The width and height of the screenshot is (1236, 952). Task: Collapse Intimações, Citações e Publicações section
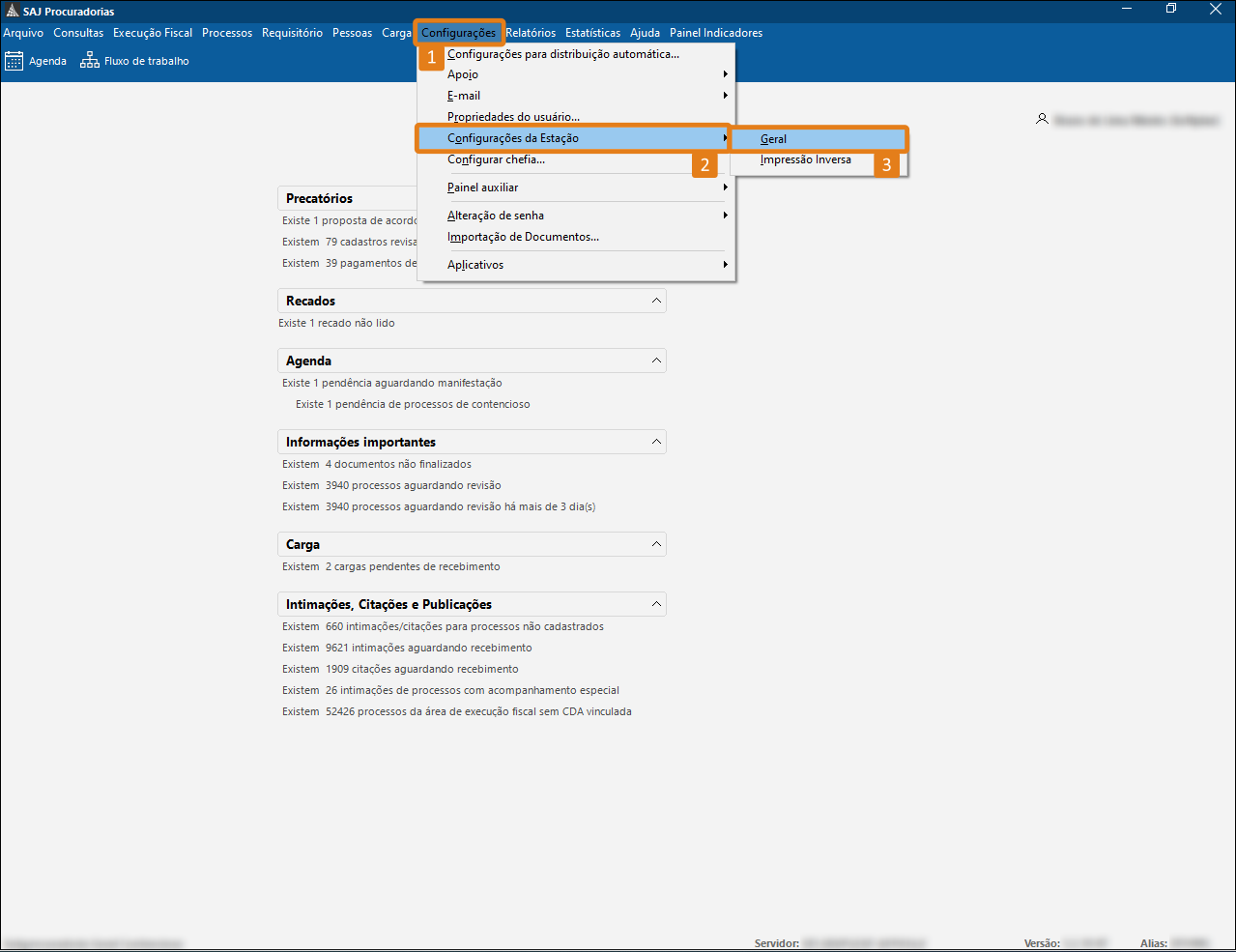click(656, 604)
